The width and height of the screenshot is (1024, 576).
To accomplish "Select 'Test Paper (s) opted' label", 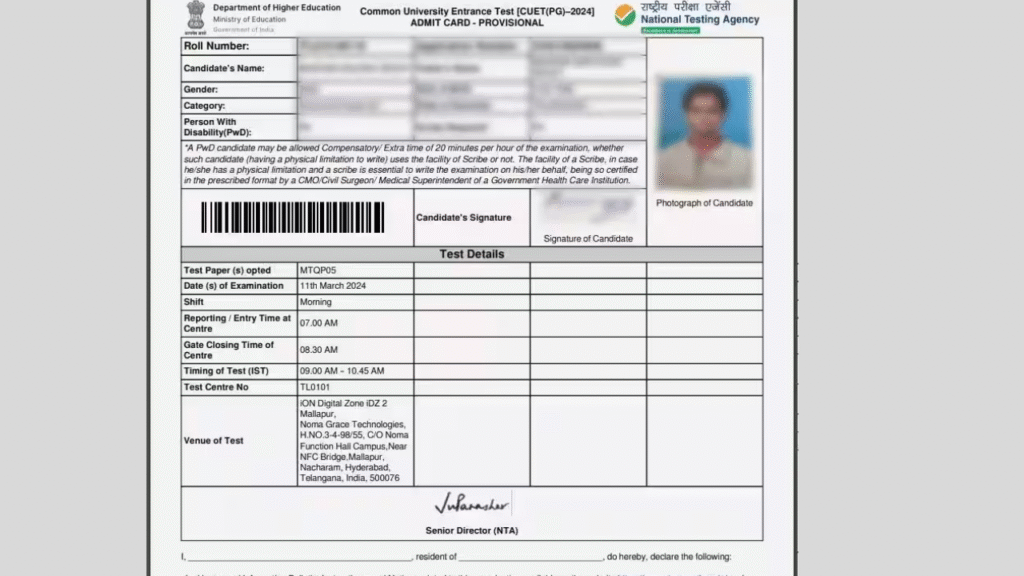I will coord(227,270).
